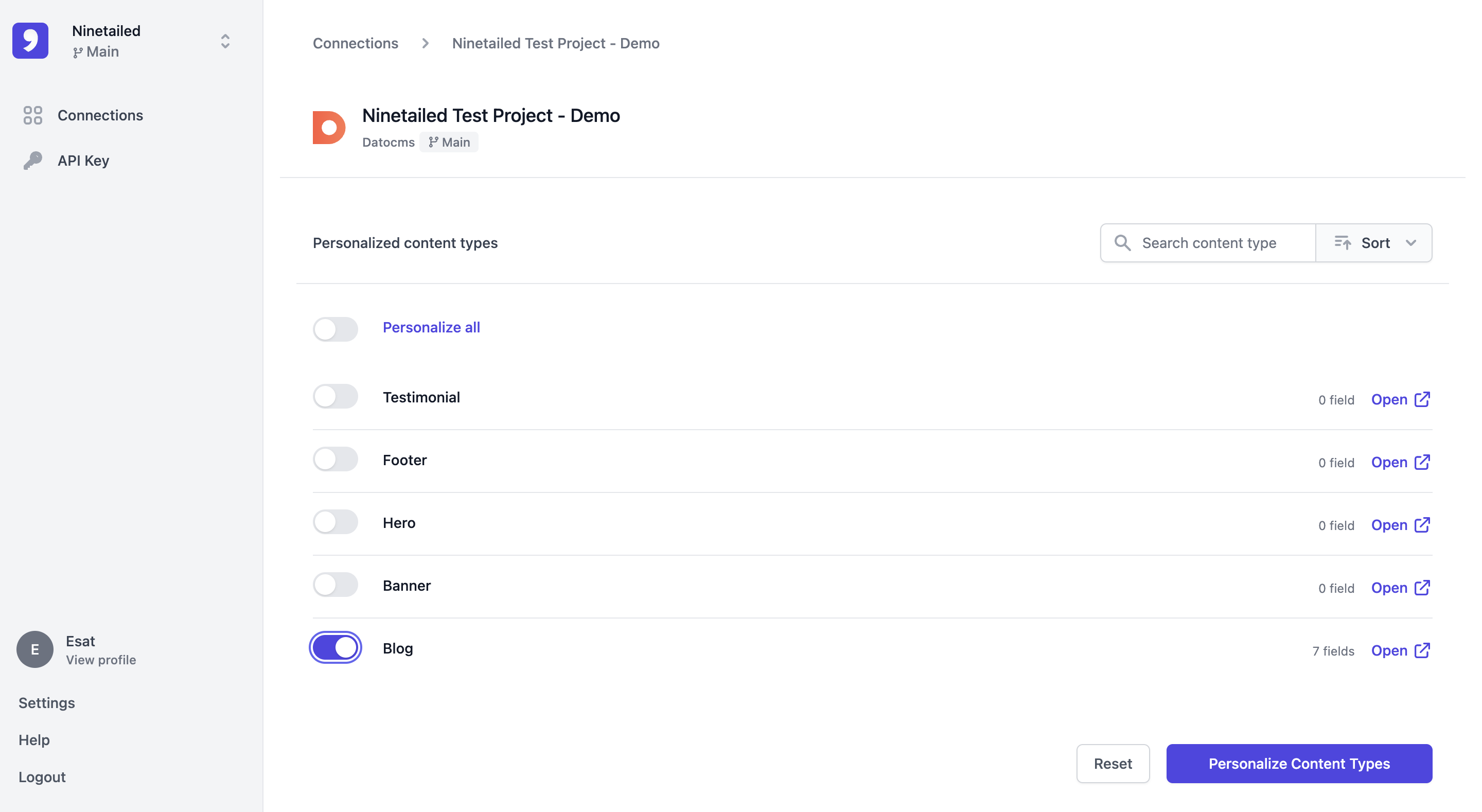The height and width of the screenshot is (812, 1482).
Task: Click the Datocms label under the title
Action: 389,142
